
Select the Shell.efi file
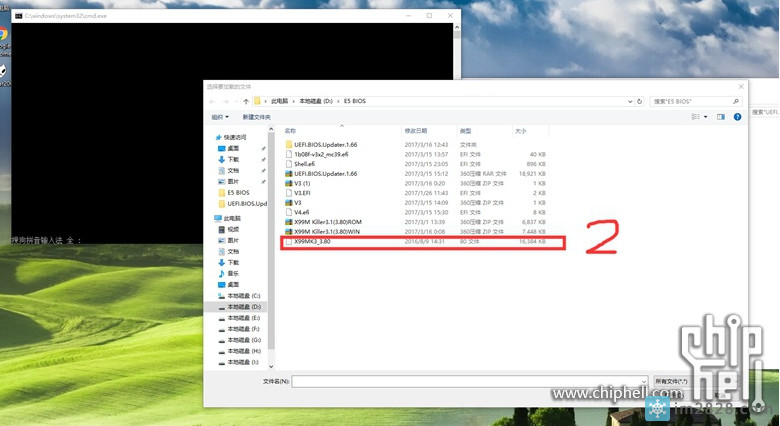tap(304, 164)
